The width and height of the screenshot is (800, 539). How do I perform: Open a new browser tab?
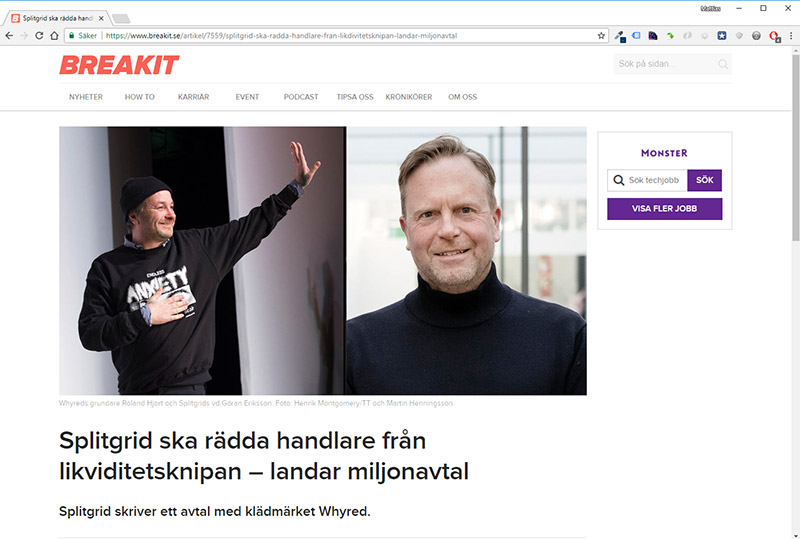point(121,19)
